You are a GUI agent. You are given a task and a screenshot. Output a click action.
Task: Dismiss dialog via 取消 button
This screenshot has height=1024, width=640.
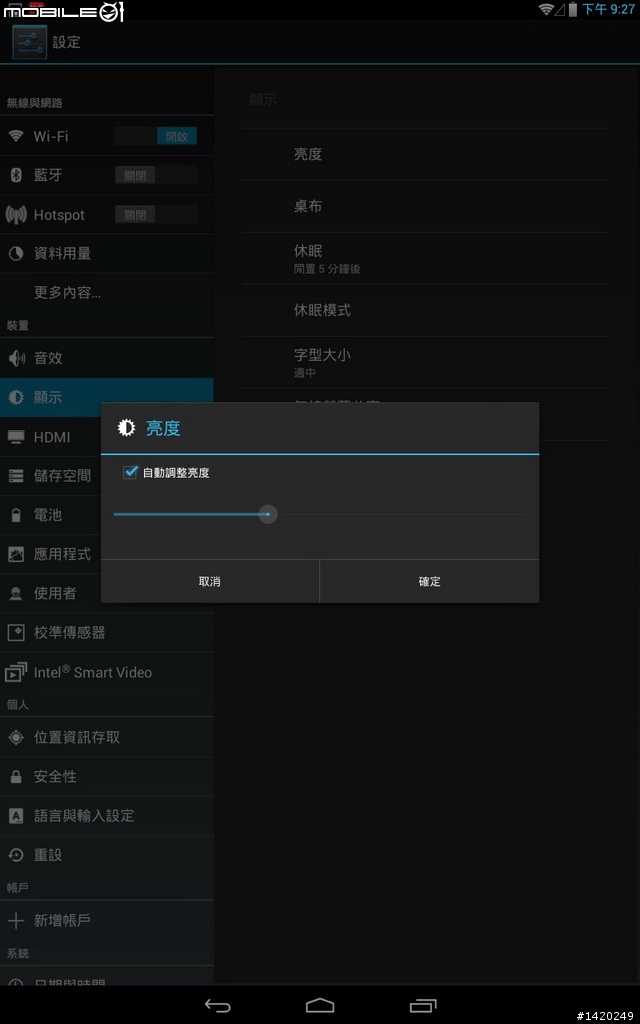tap(210, 581)
